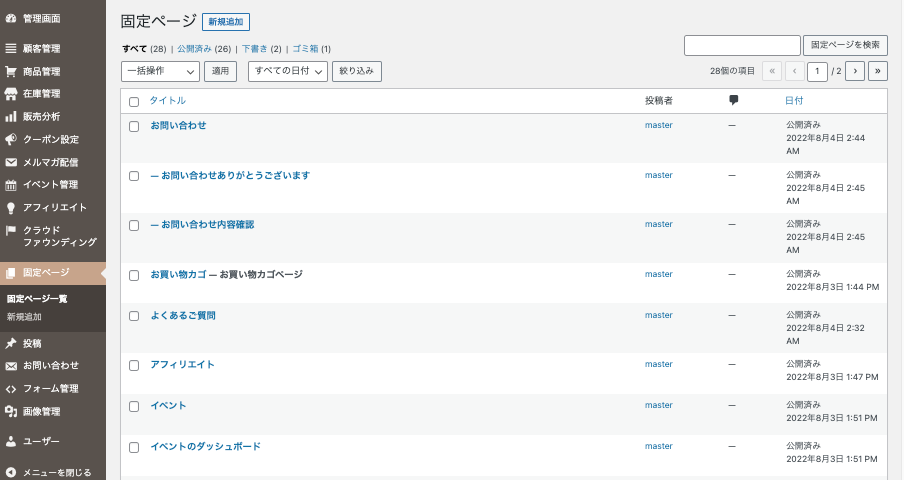Collapse menu with メニューを閉じる icon
Viewport: 904px width, 480px height.
click(11, 472)
